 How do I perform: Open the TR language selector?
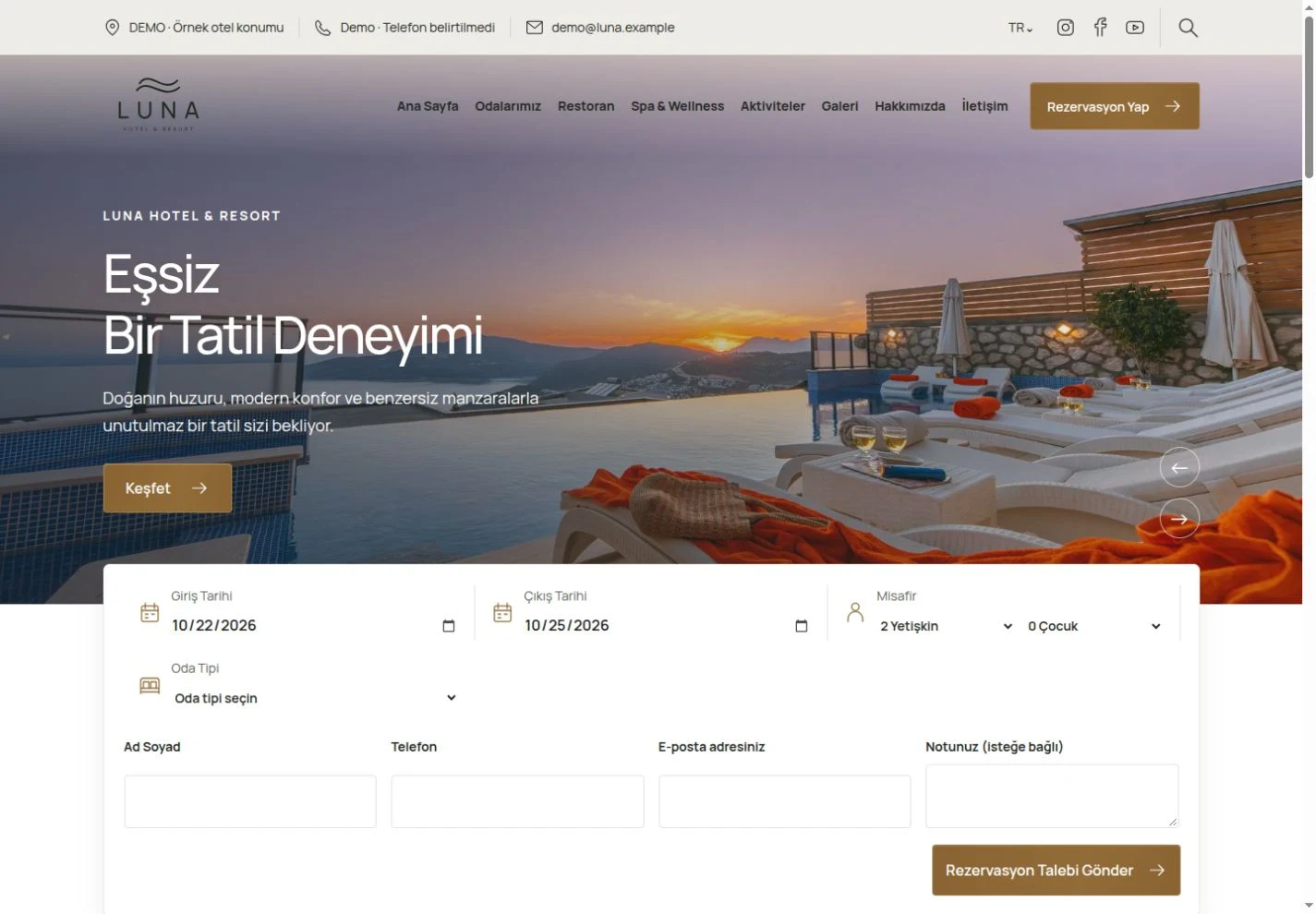click(1020, 28)
